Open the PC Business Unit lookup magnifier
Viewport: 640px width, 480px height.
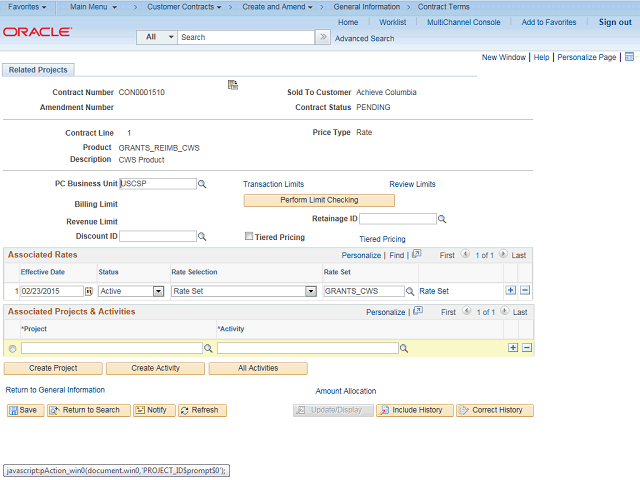click(202, 184)
